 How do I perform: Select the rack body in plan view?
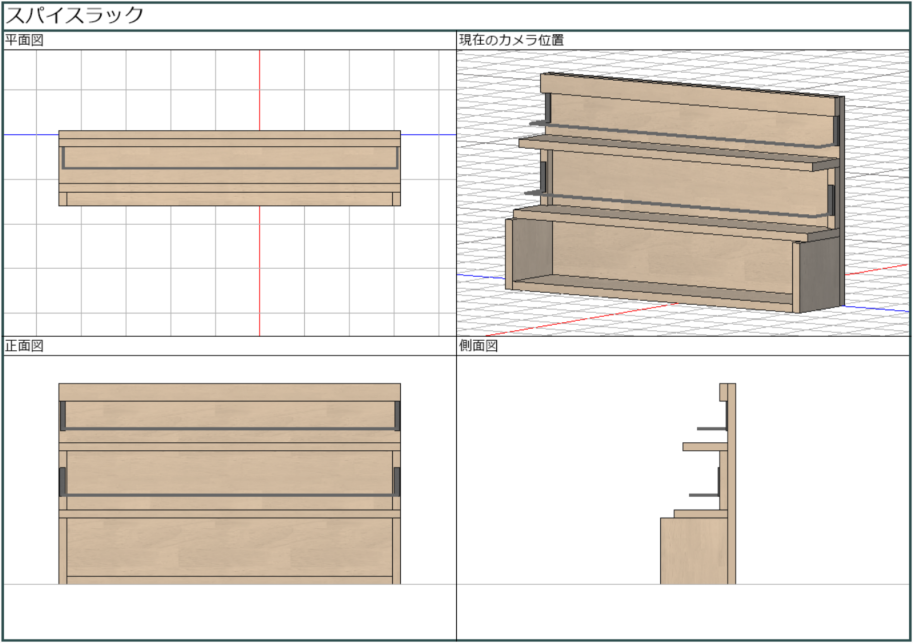coord(229,168)
